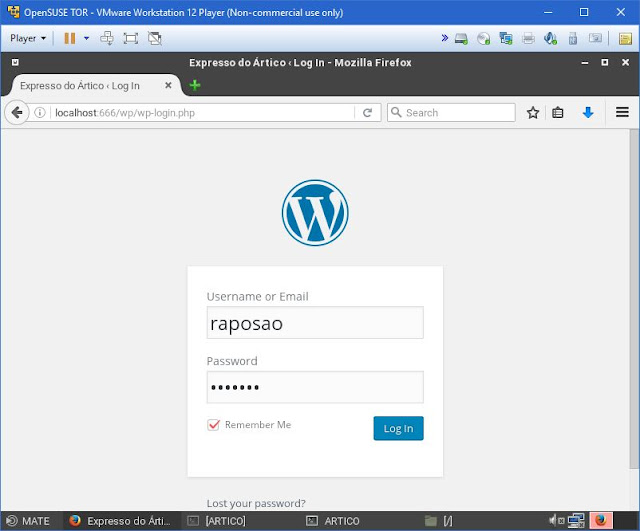Image resolution: width=640 pixels, height=531 pixels.
Task: Click the USB device icon
Action: click(573, 39)
